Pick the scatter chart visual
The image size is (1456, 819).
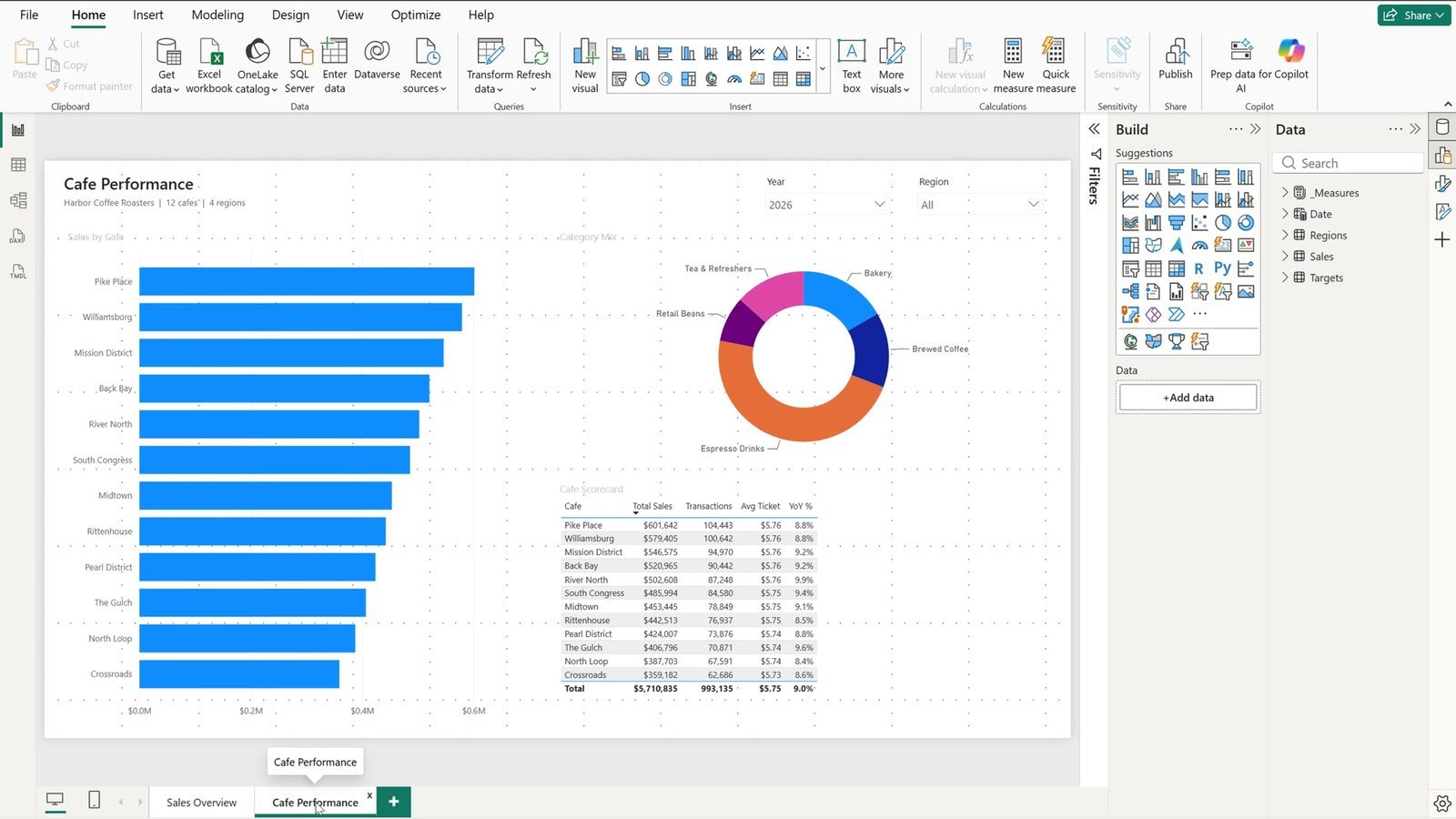(1199, 222)
